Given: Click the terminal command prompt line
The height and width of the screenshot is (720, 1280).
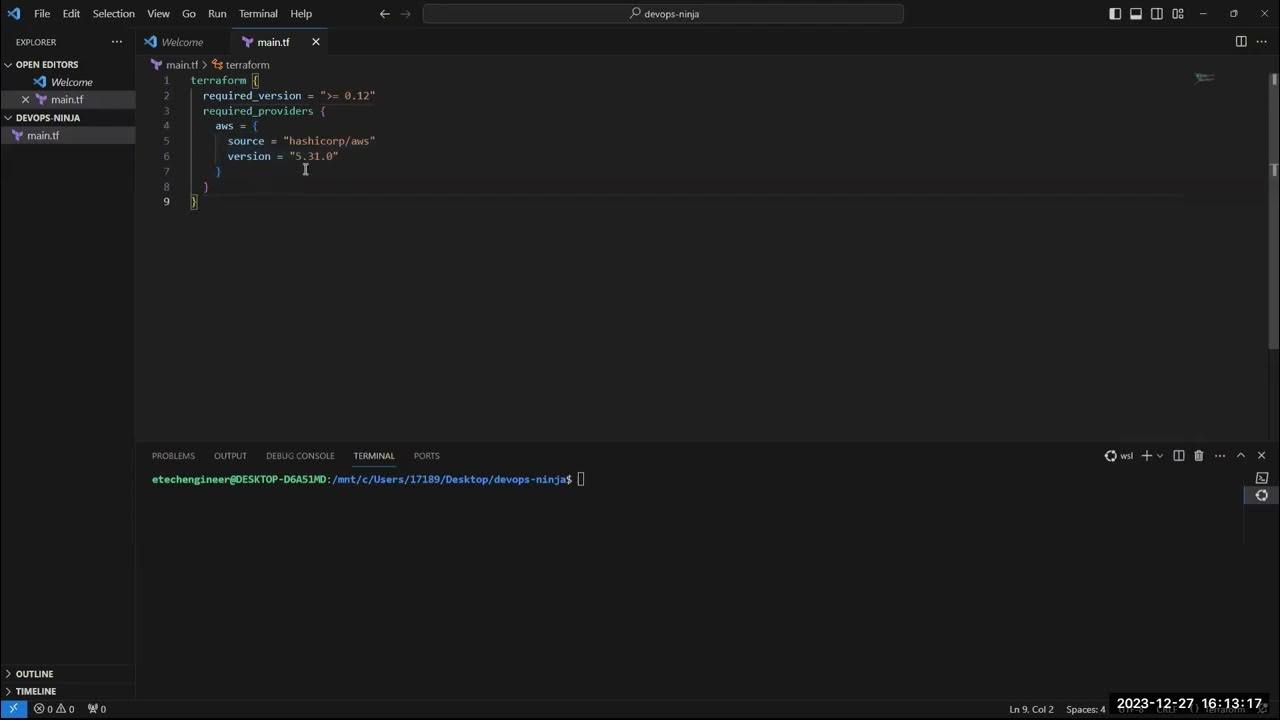Looking at the screenshot, I should pyautogui.click(x=368, y=480).
